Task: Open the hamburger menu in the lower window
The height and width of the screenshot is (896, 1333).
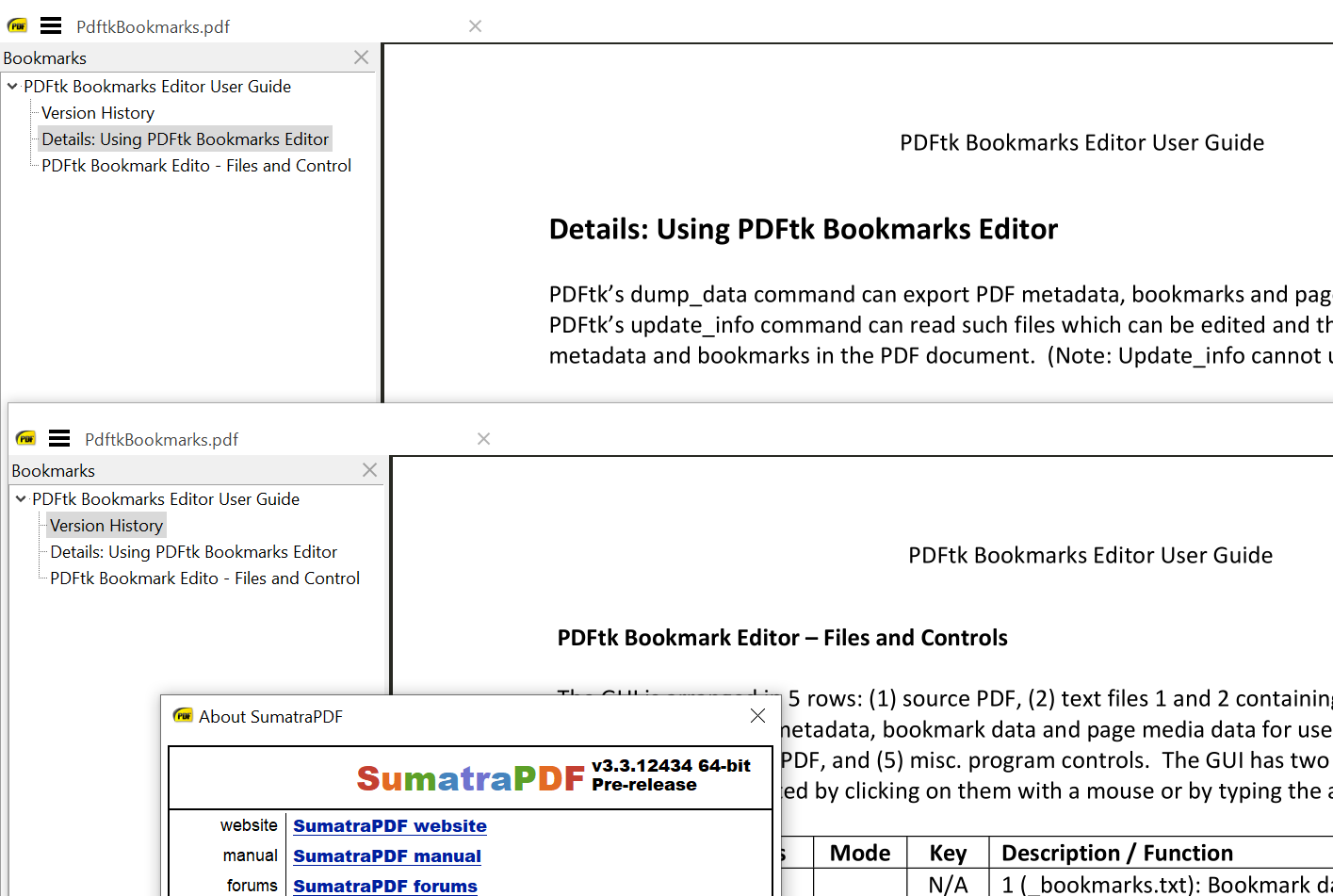Action: pos(59,438)
